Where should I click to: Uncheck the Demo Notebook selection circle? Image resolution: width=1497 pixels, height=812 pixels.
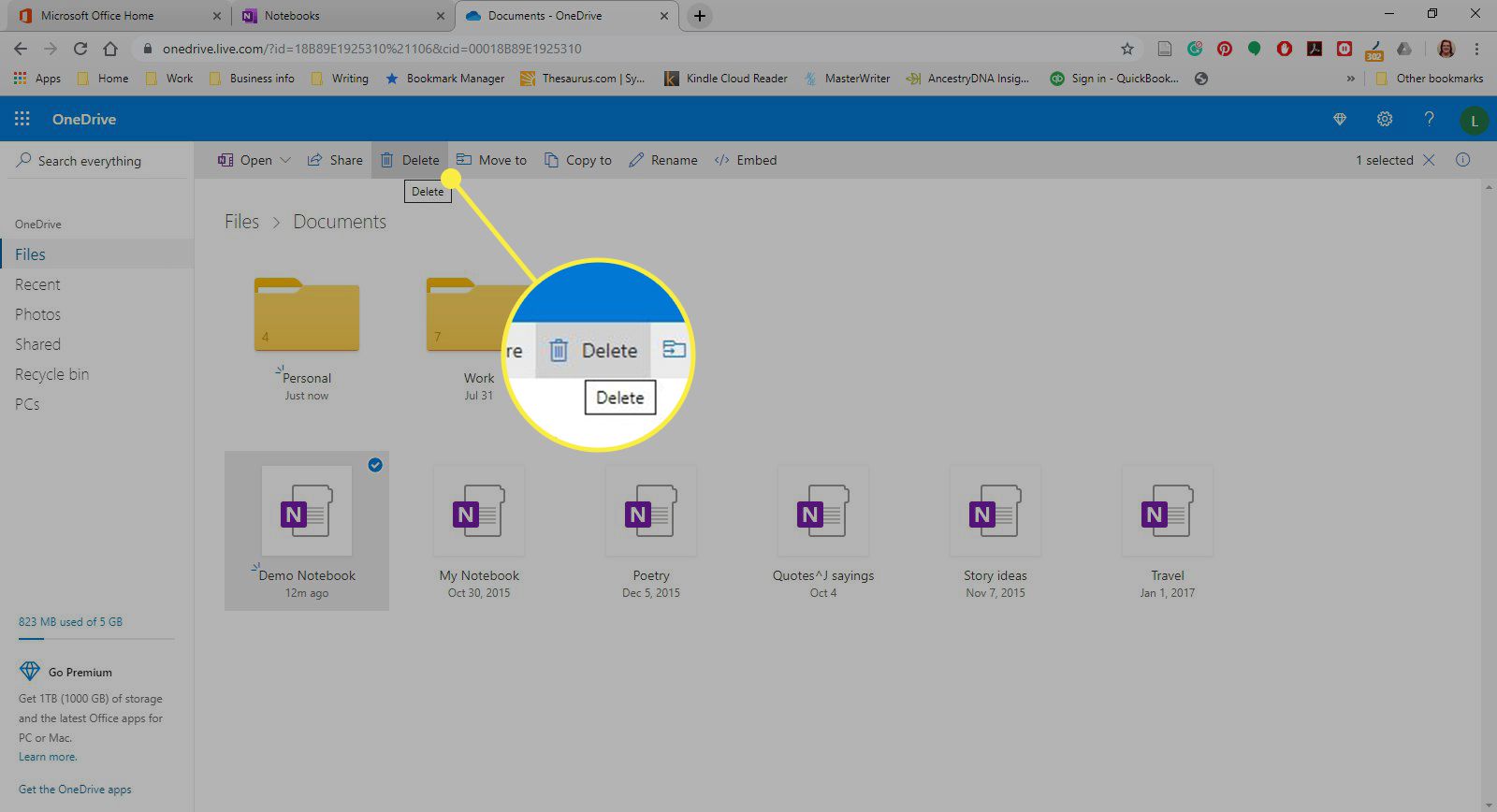point(375,465)
